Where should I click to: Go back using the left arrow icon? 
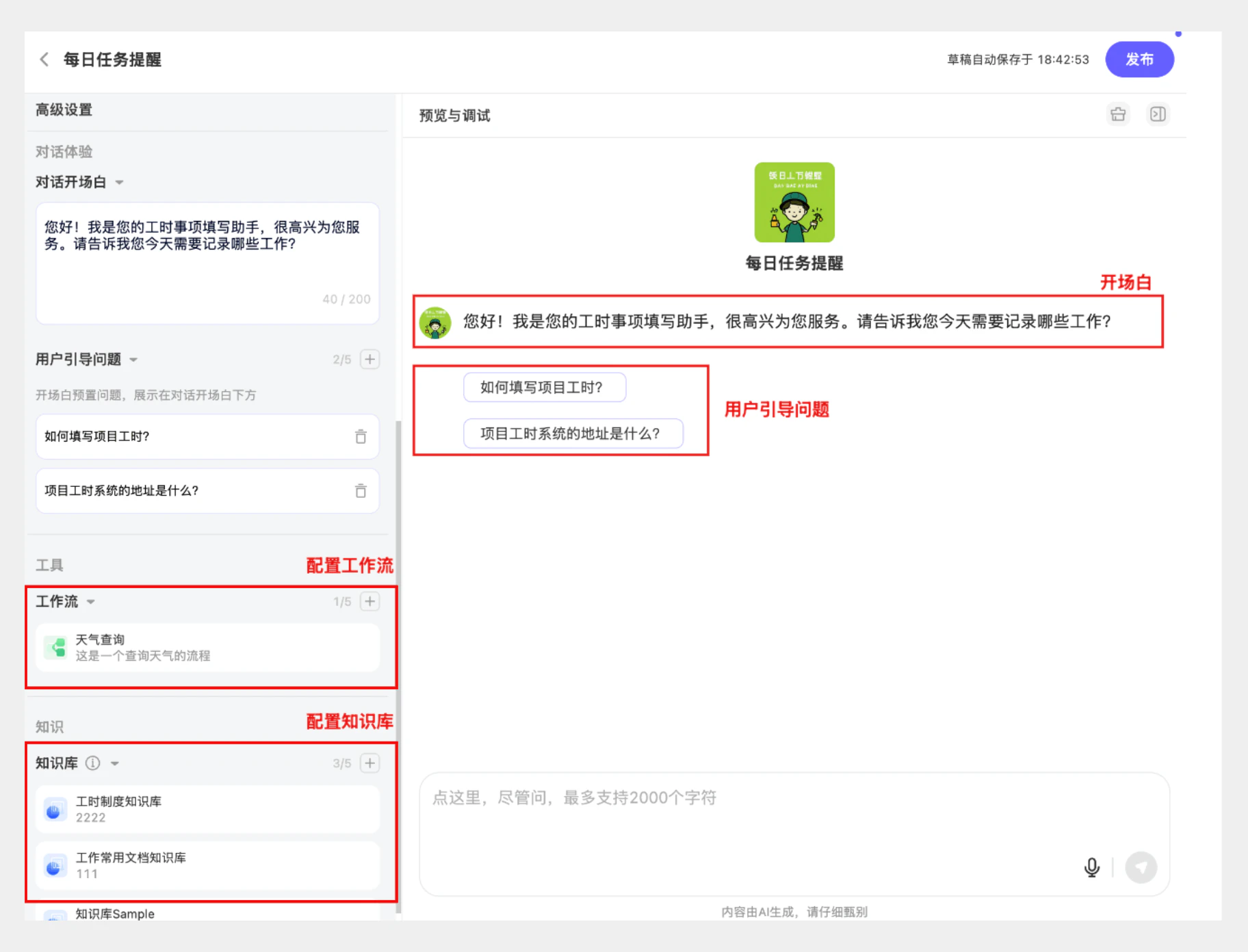pyautogui.click(x=44, y=59)
